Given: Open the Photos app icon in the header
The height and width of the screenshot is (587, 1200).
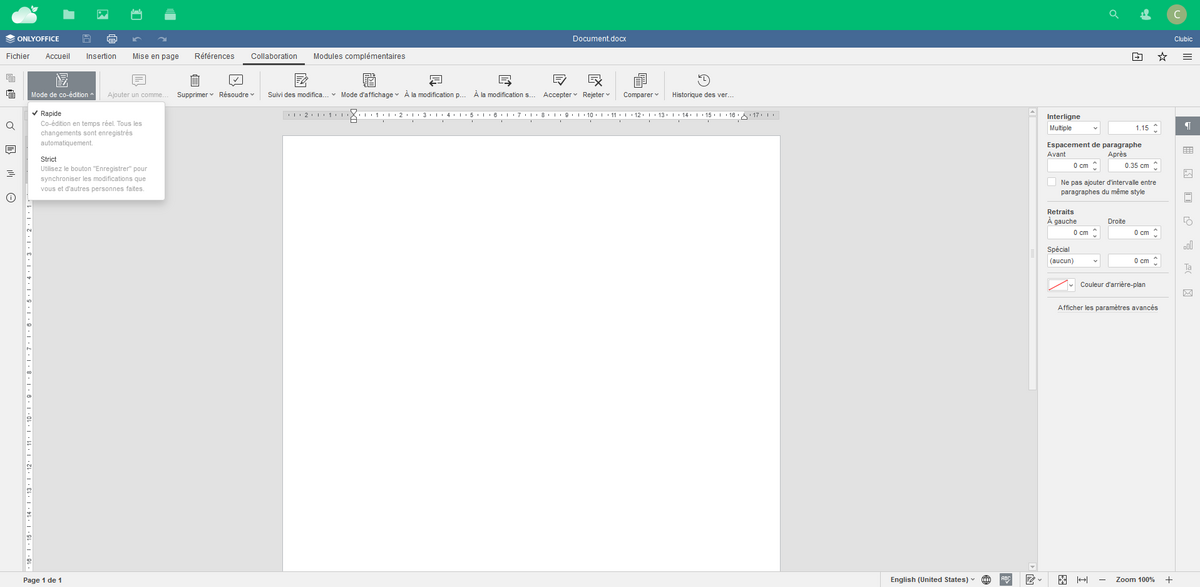Looking at the screenshot, I should (102, 15).
